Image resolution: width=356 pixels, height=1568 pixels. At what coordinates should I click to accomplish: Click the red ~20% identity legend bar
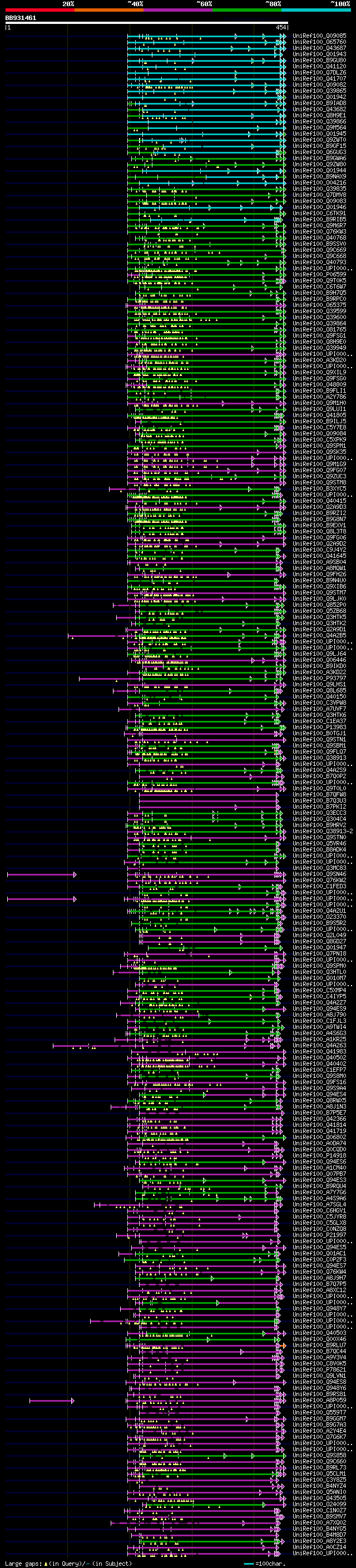click(x=39, y=10)
